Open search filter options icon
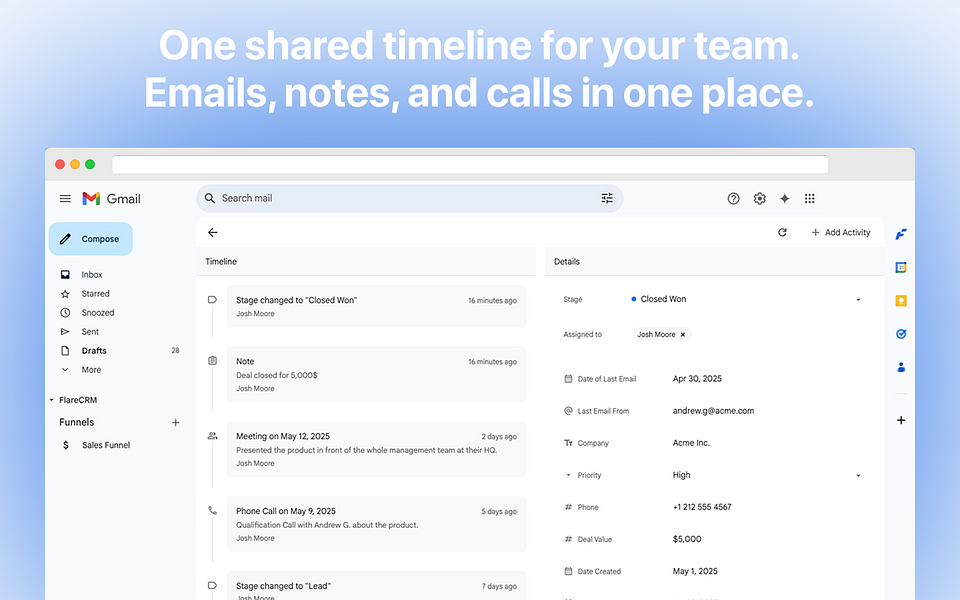 [607, 198]
